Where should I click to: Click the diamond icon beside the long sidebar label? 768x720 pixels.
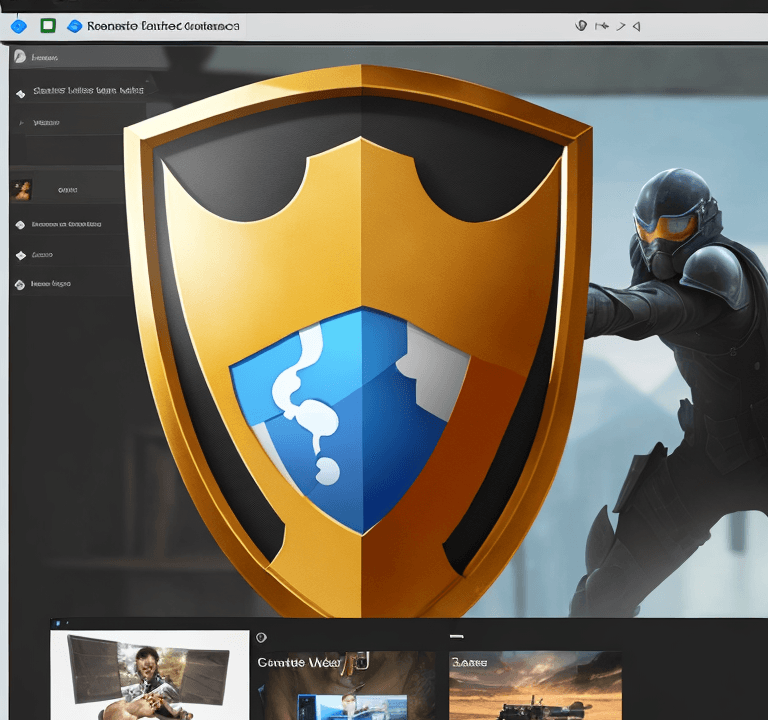point(20,225)
